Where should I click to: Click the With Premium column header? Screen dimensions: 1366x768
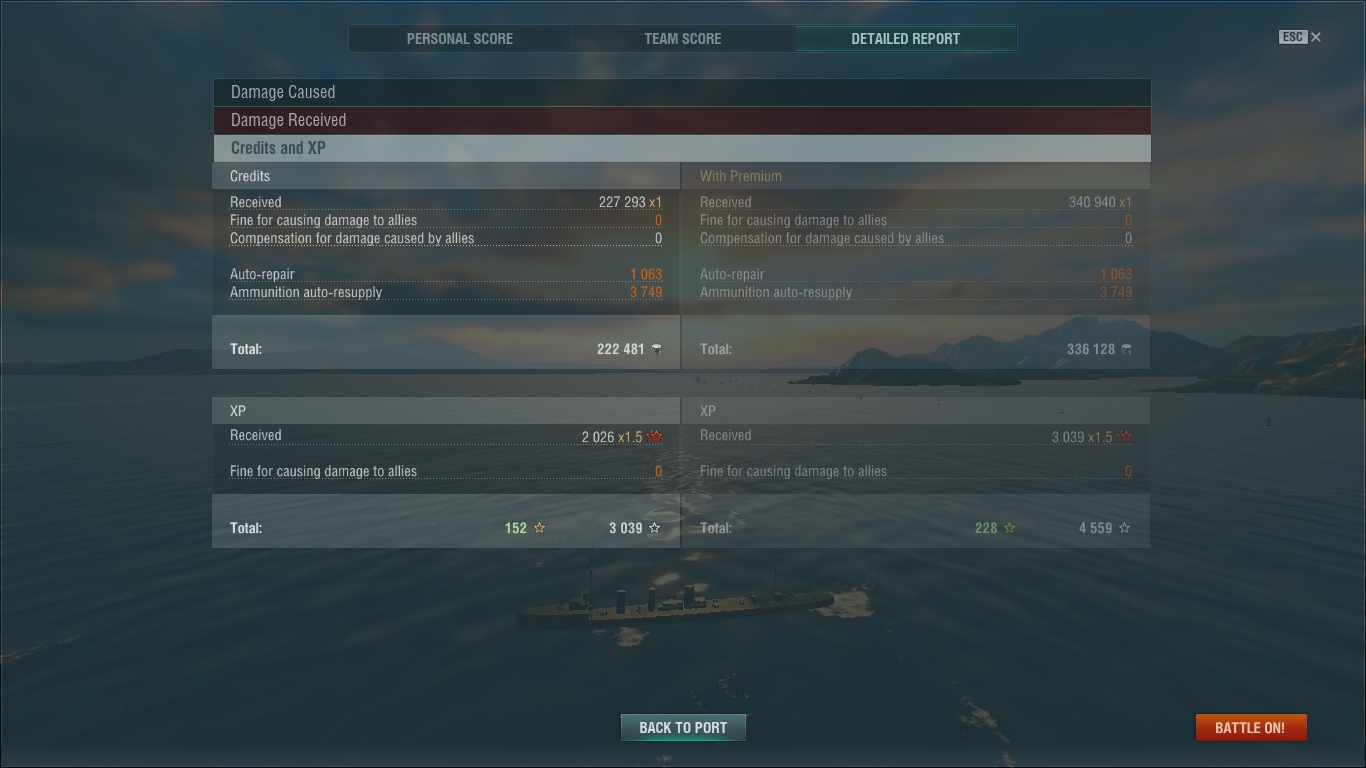741,176
